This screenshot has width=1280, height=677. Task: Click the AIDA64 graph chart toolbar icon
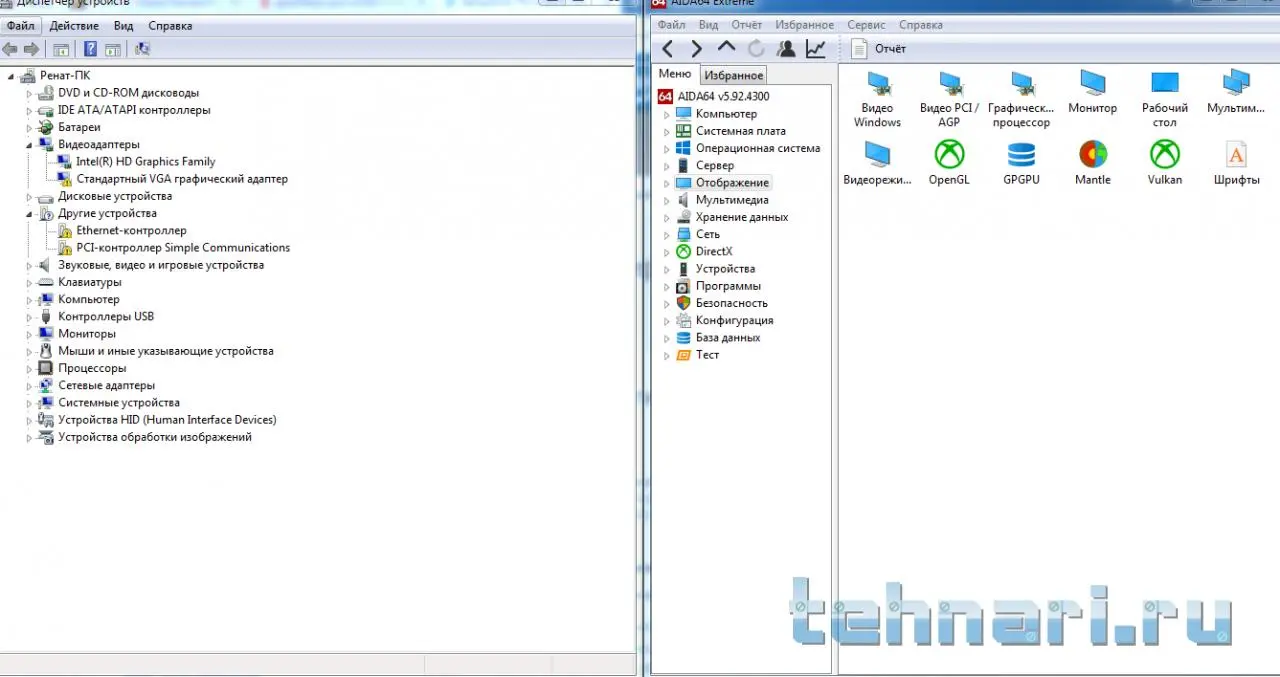click(x=816, y=48)
